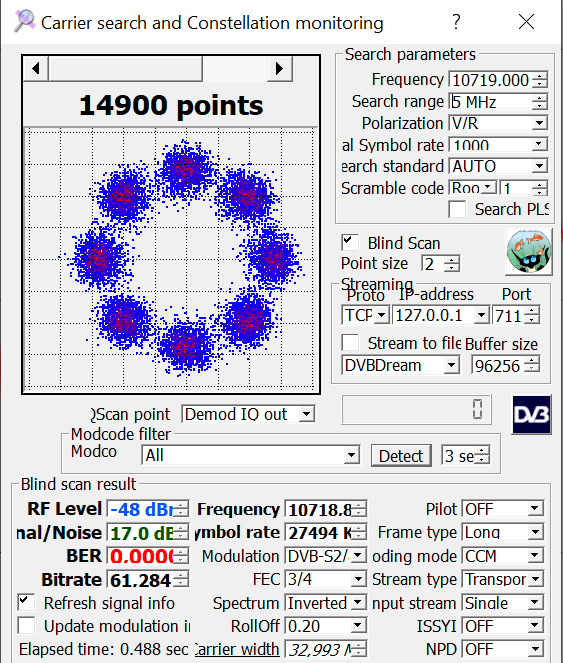Close the Carrier search window
Viewport: 563px width, 663px height.
(x=526, y=22)
